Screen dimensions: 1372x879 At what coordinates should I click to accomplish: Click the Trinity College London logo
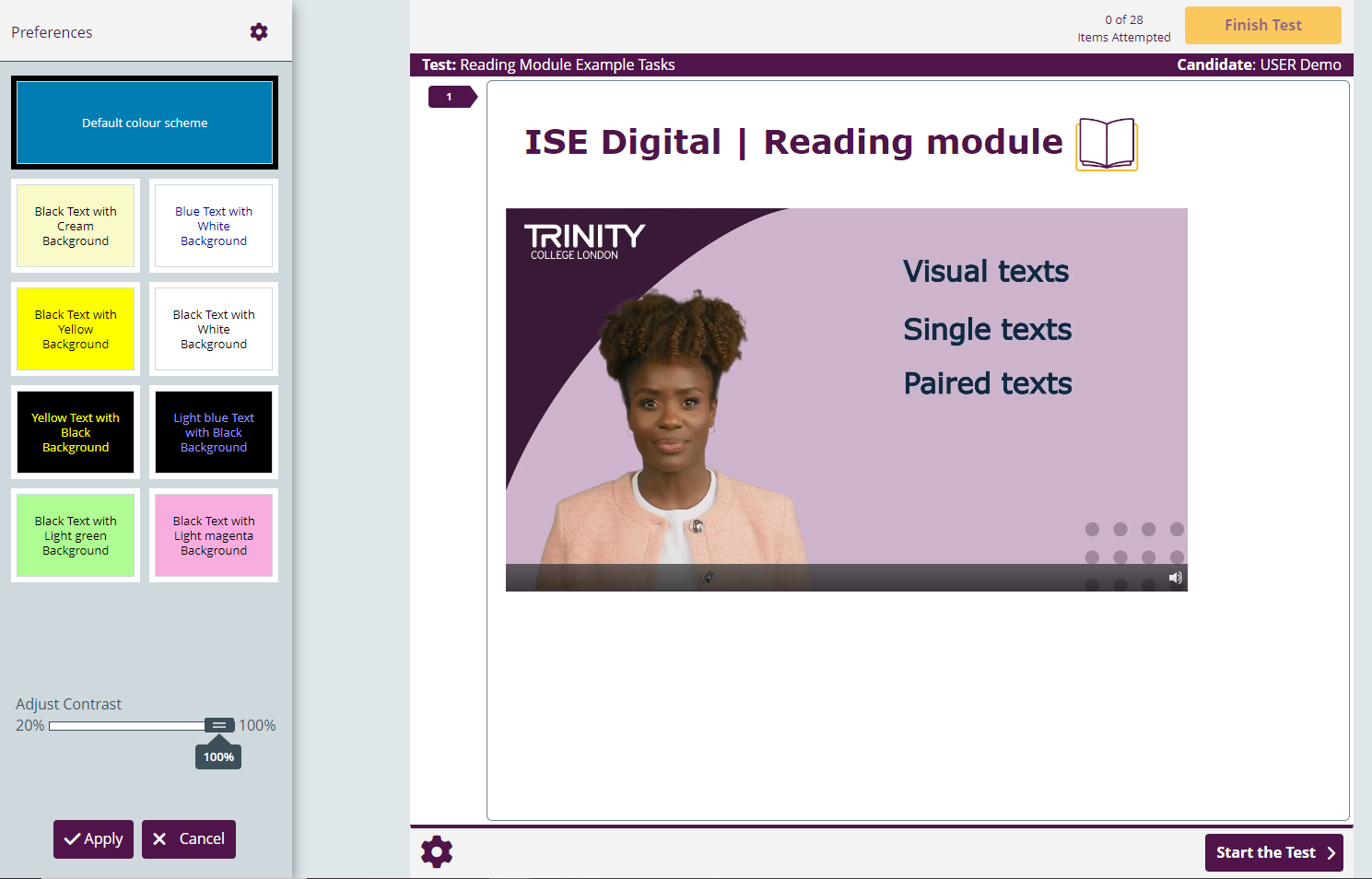point(584,241)
